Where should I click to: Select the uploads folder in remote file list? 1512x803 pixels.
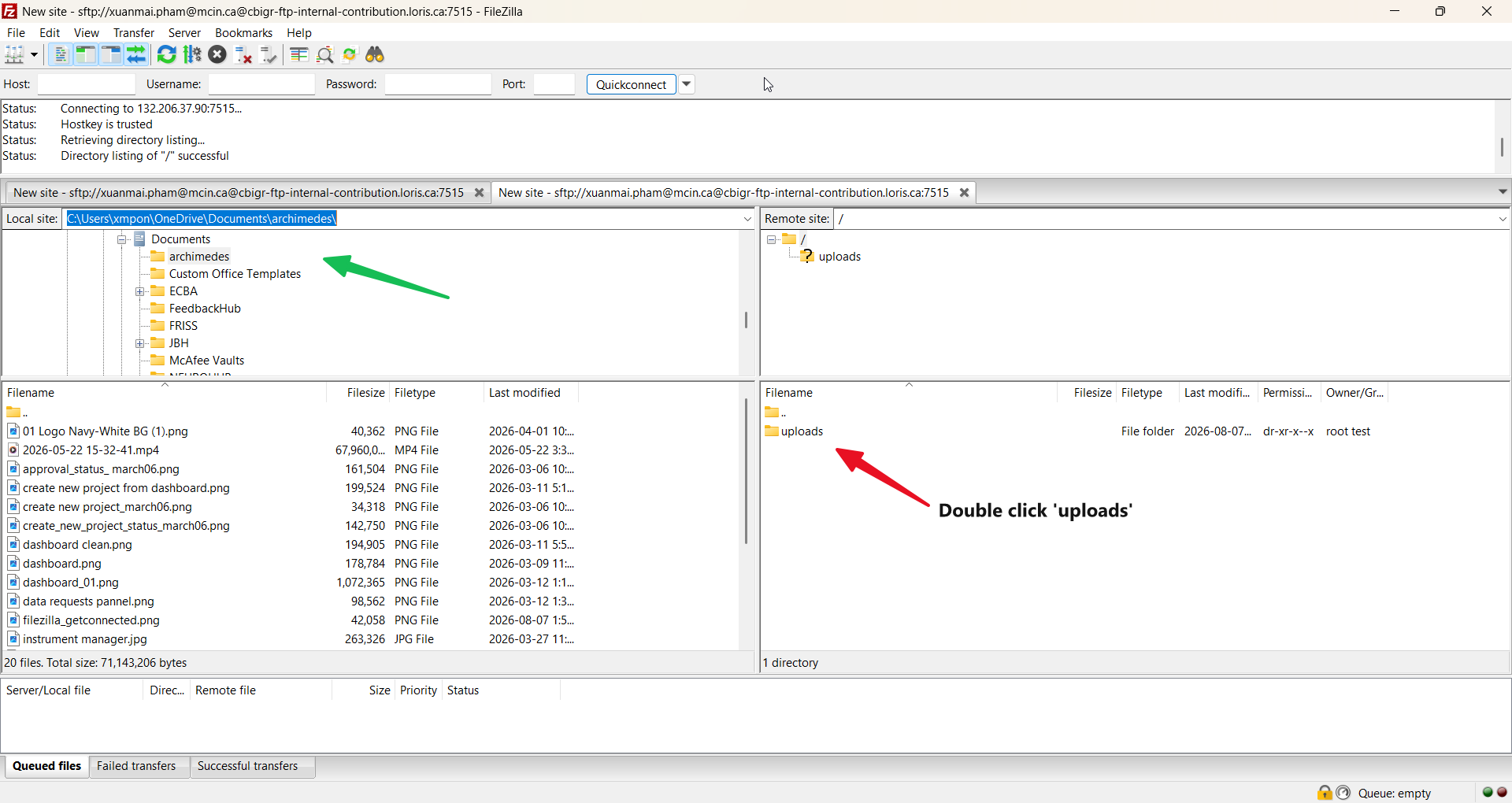(x=802, y=431)
